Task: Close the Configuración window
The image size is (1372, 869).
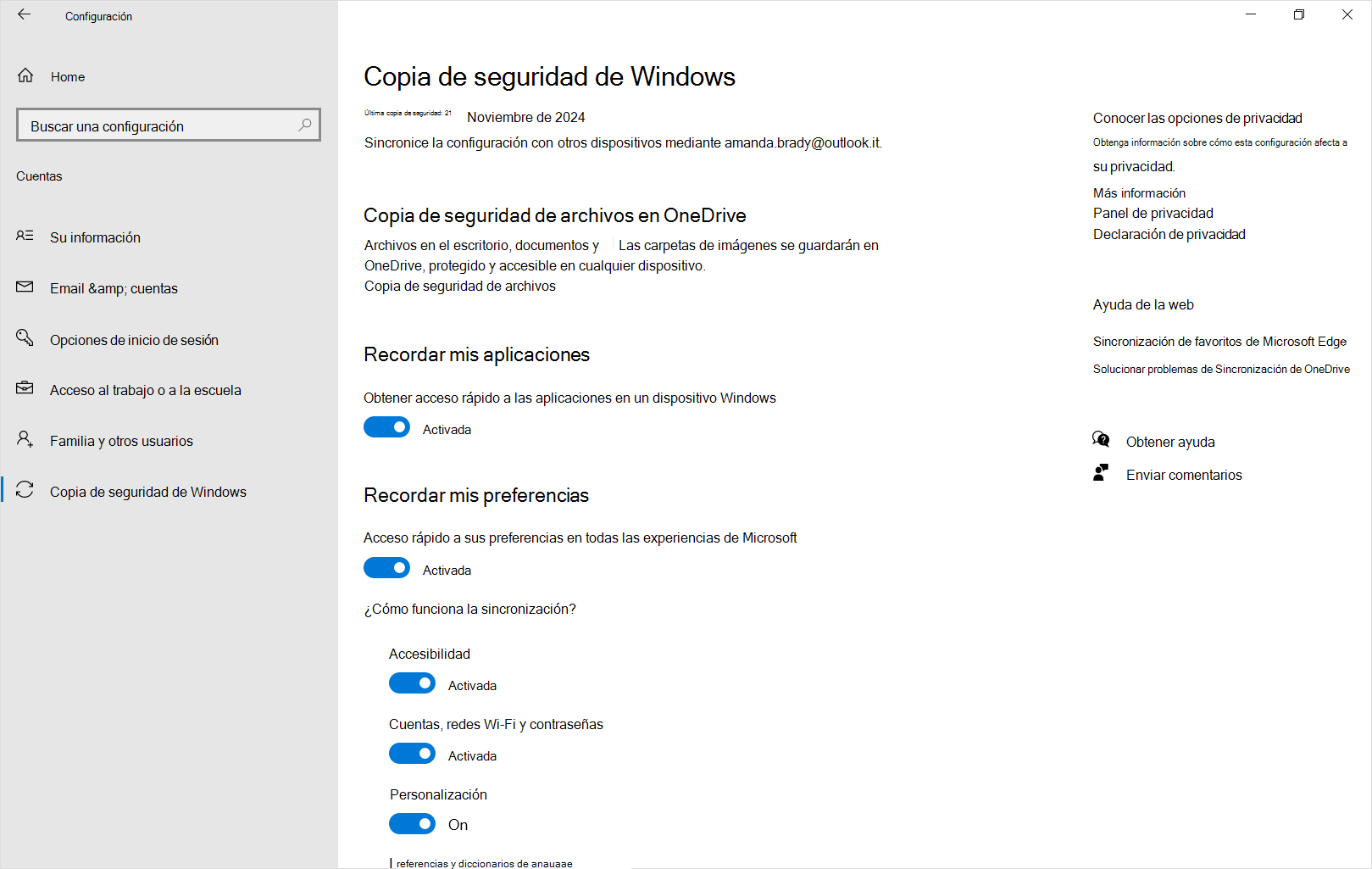Action: (x=1347, y=14)
